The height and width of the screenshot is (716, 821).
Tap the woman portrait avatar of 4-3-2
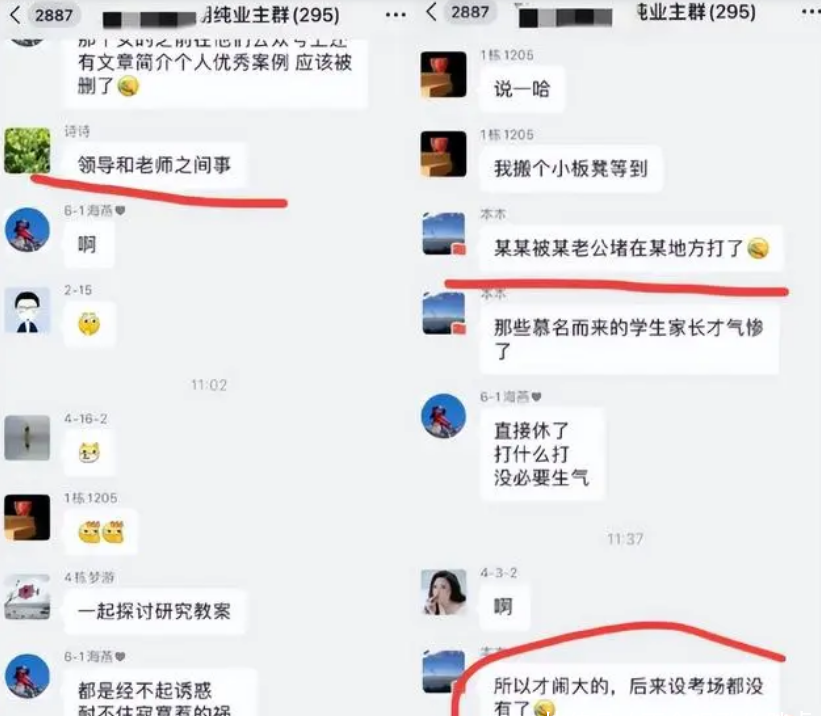[444, 592]
